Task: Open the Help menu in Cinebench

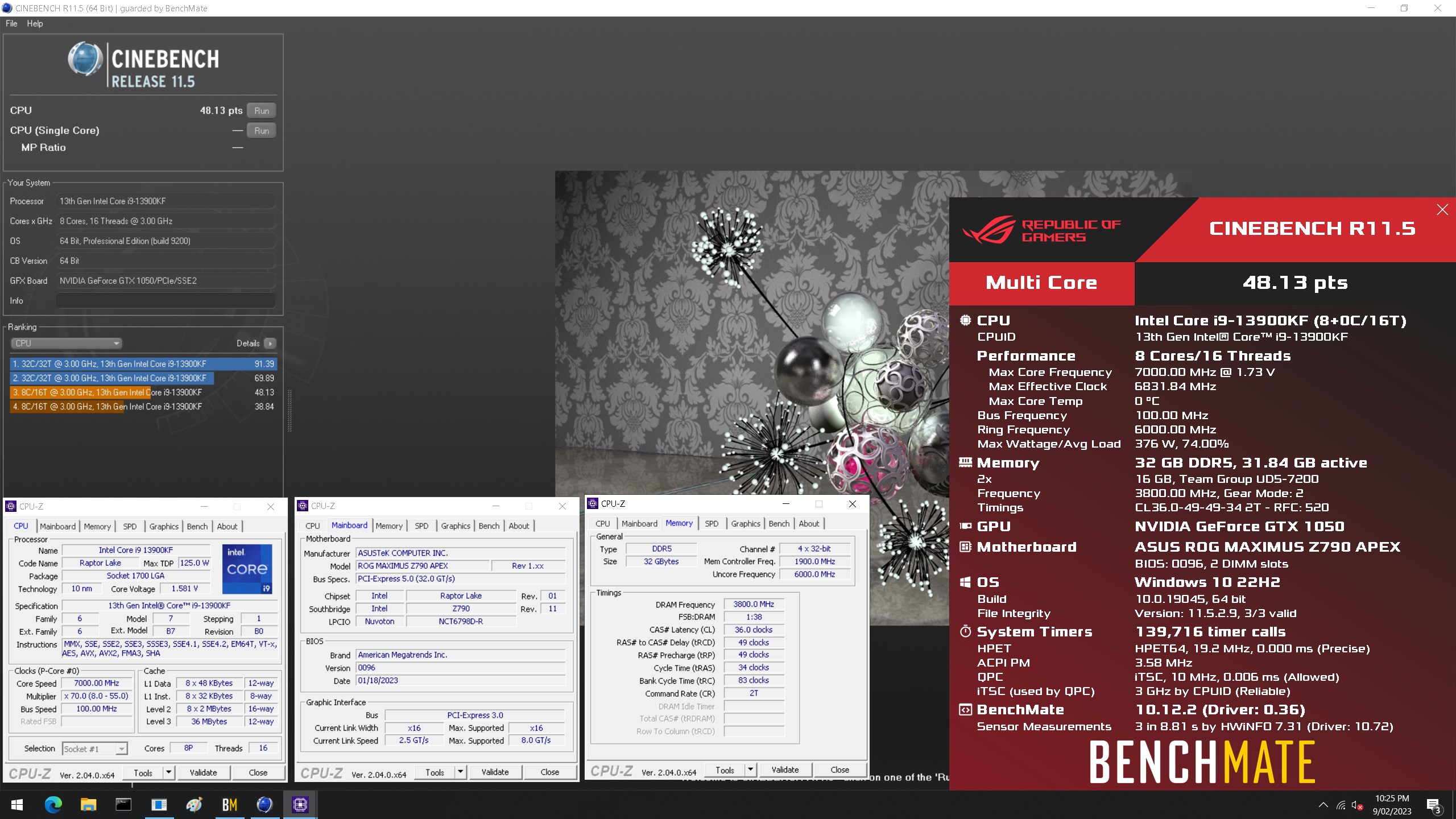Action: tap(35, 23)
